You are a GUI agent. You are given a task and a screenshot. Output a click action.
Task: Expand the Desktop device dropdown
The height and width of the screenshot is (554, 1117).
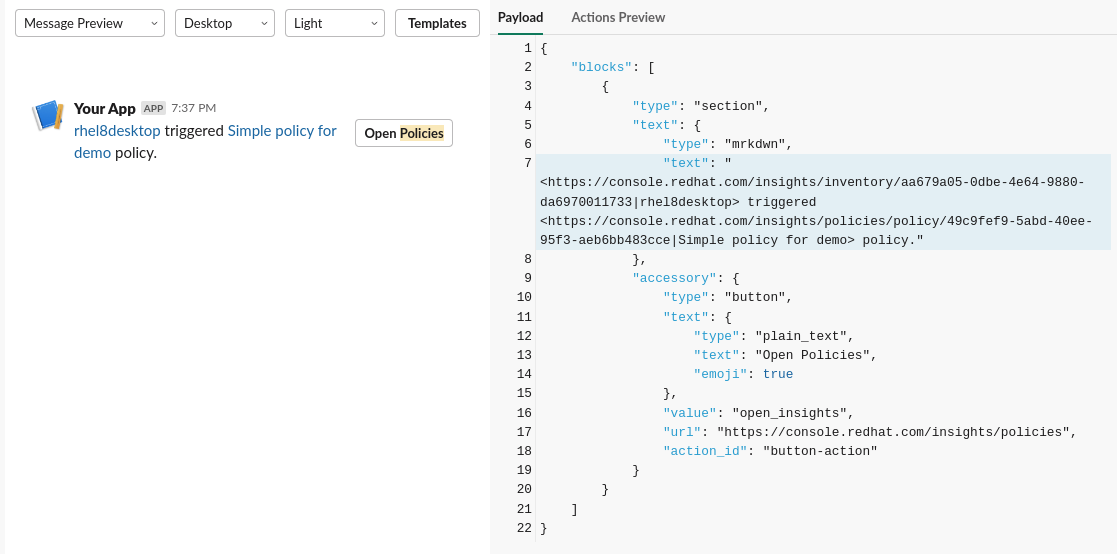coord(224,23)
